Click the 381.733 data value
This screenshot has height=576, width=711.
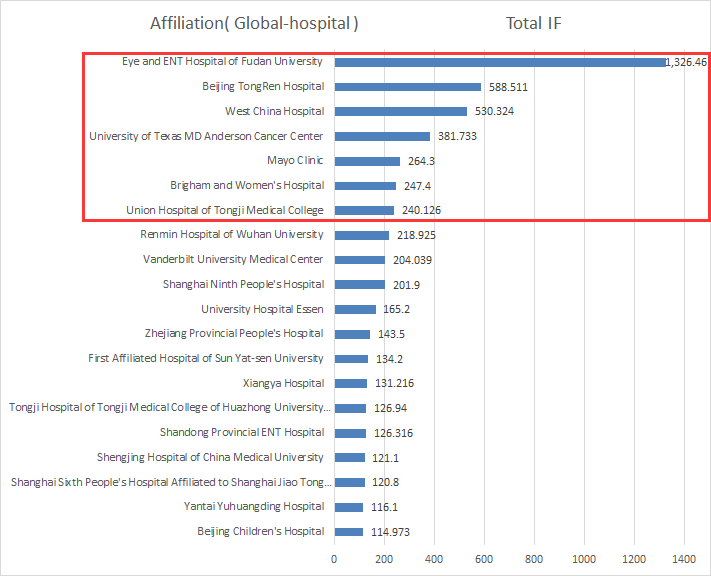point(457,137)
